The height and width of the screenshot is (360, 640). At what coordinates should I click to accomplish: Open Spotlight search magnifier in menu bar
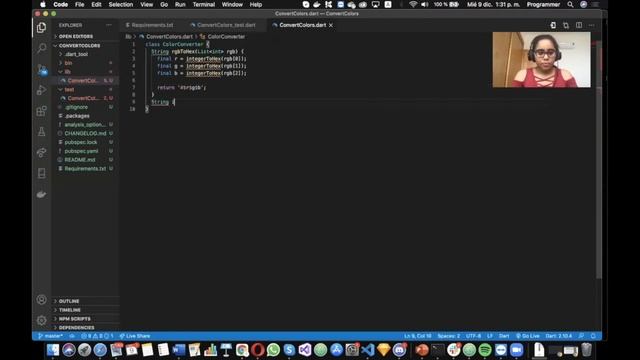(x=570, y=4)
